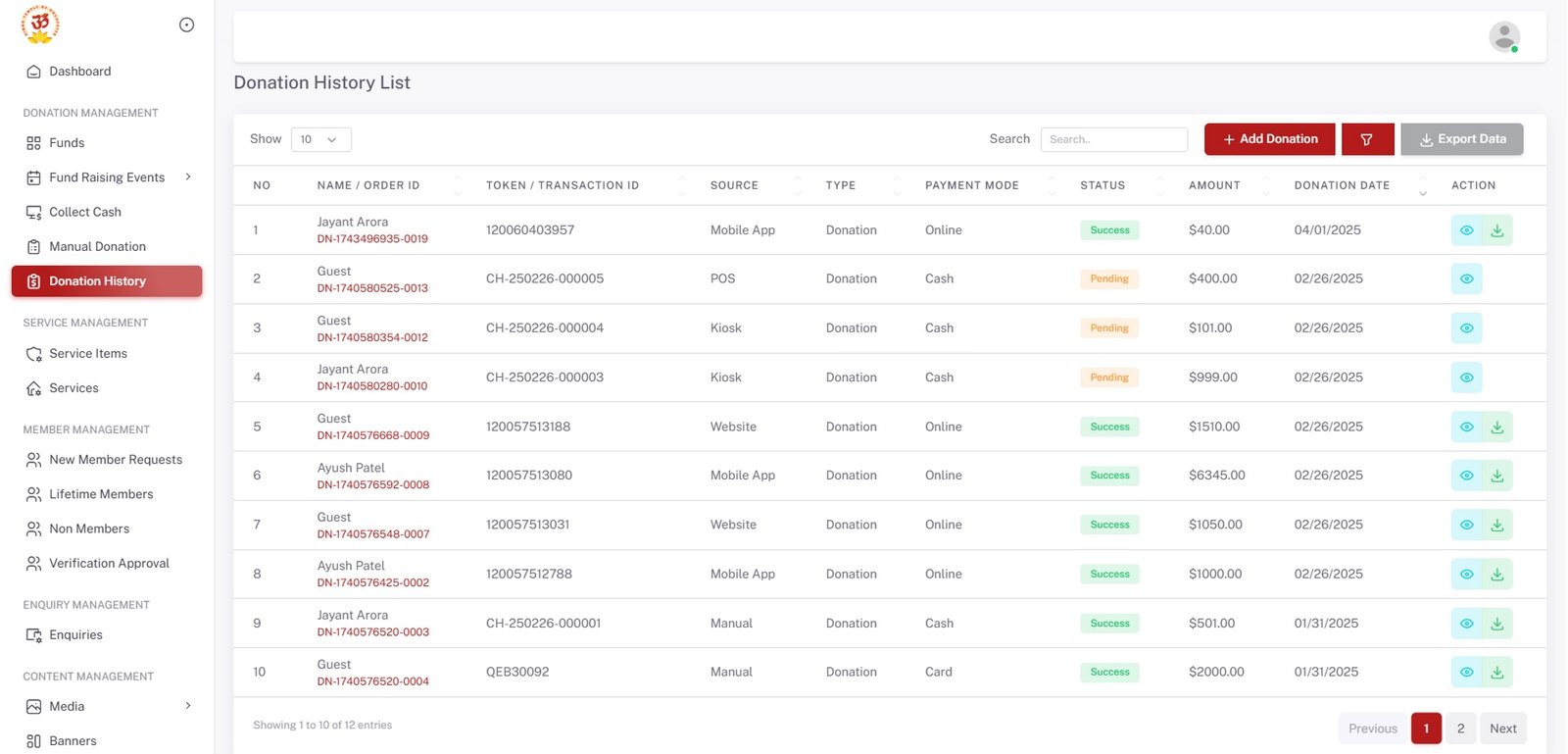Toggle the sidebar collapse circle icon
Viewport: 1568px width, 754px height.
pos(186,25)
